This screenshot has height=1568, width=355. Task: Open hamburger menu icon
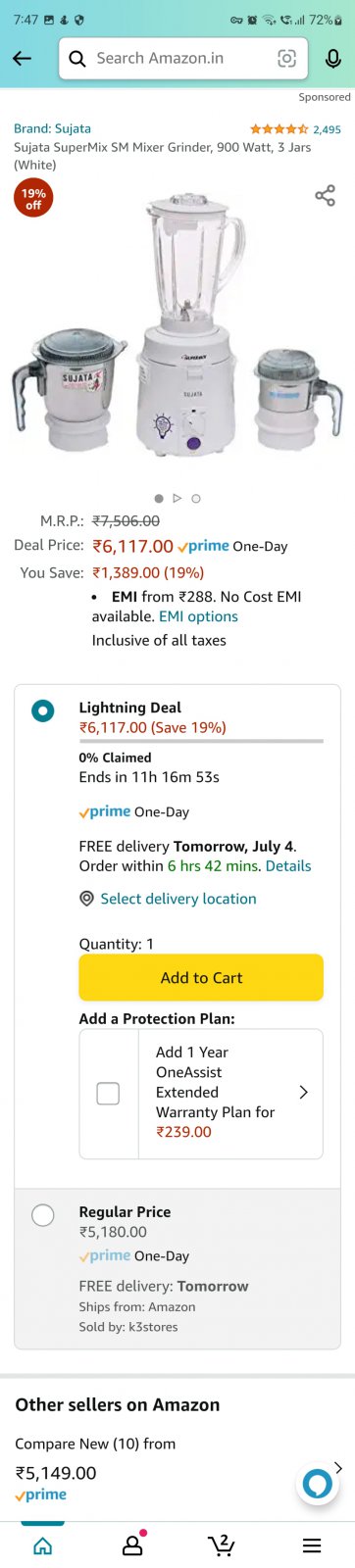312,1545
